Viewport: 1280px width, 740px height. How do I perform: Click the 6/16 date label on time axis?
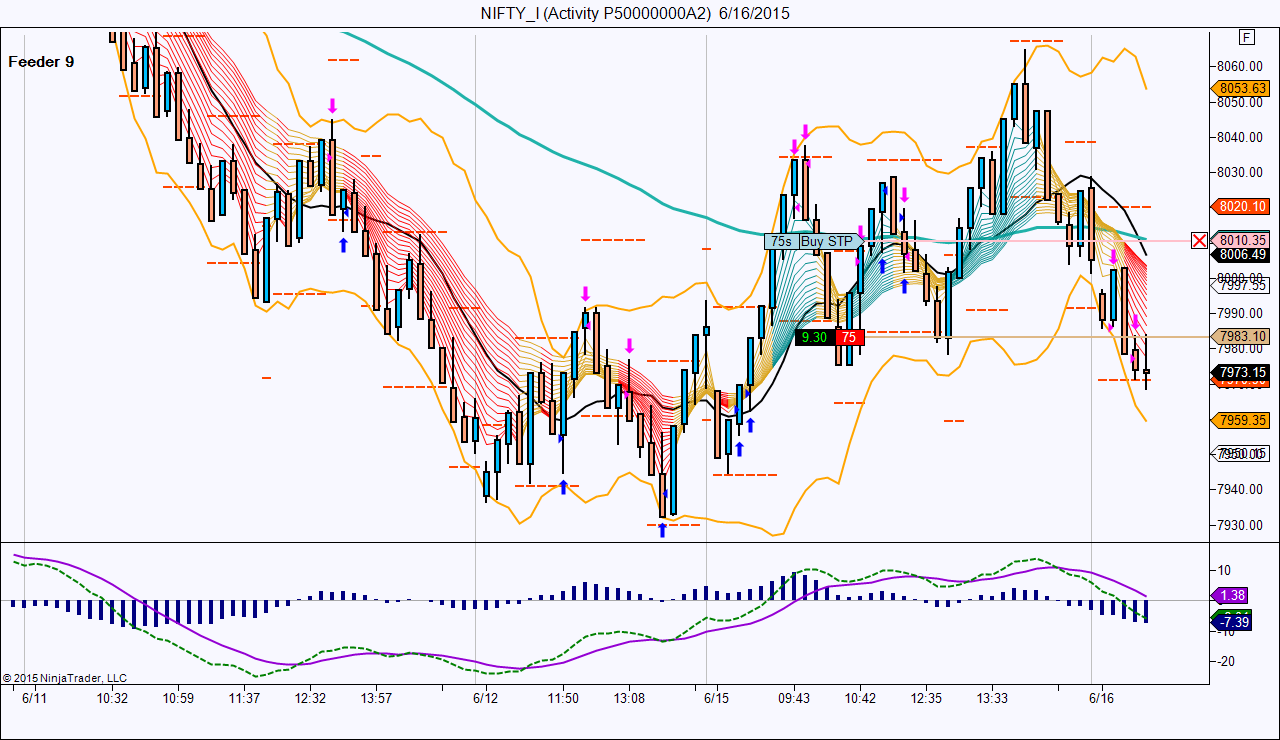(x=1102, y=698)
